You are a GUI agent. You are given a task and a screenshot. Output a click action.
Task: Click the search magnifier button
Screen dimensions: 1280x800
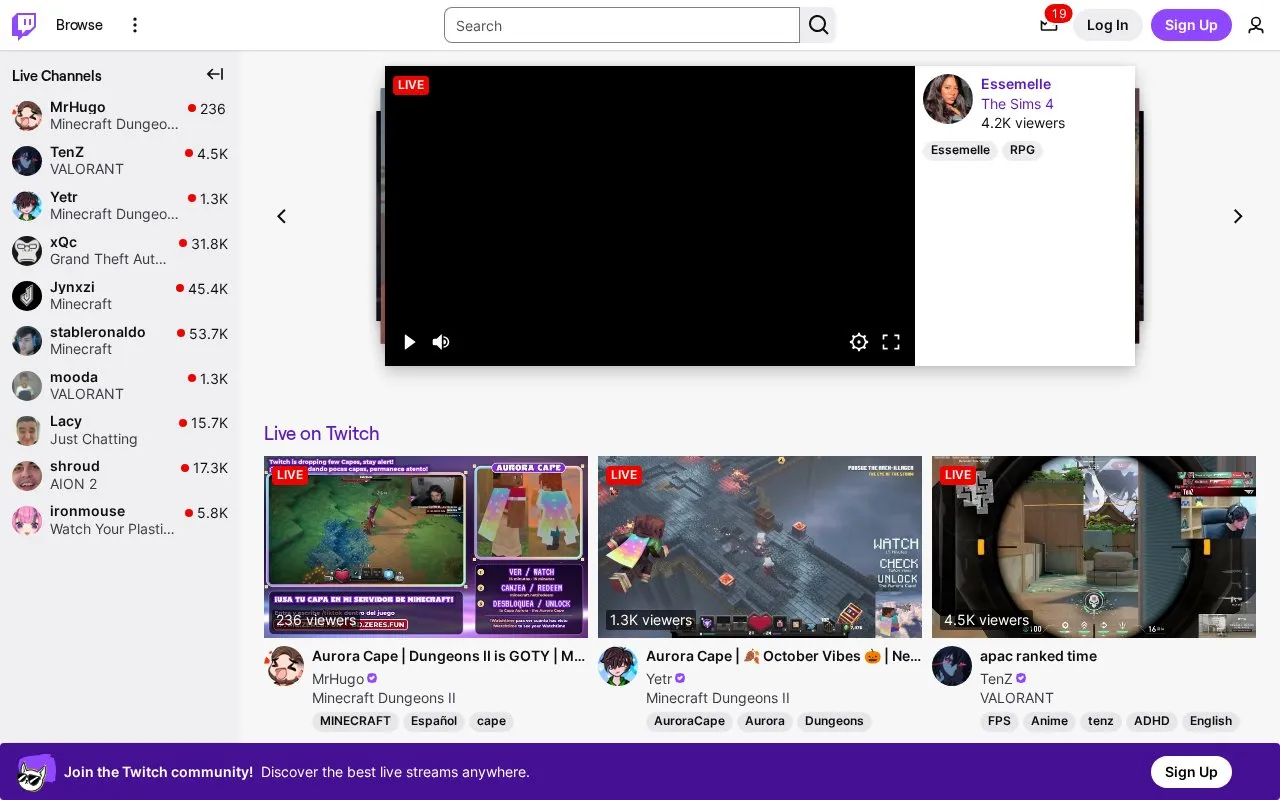[818, 25]
